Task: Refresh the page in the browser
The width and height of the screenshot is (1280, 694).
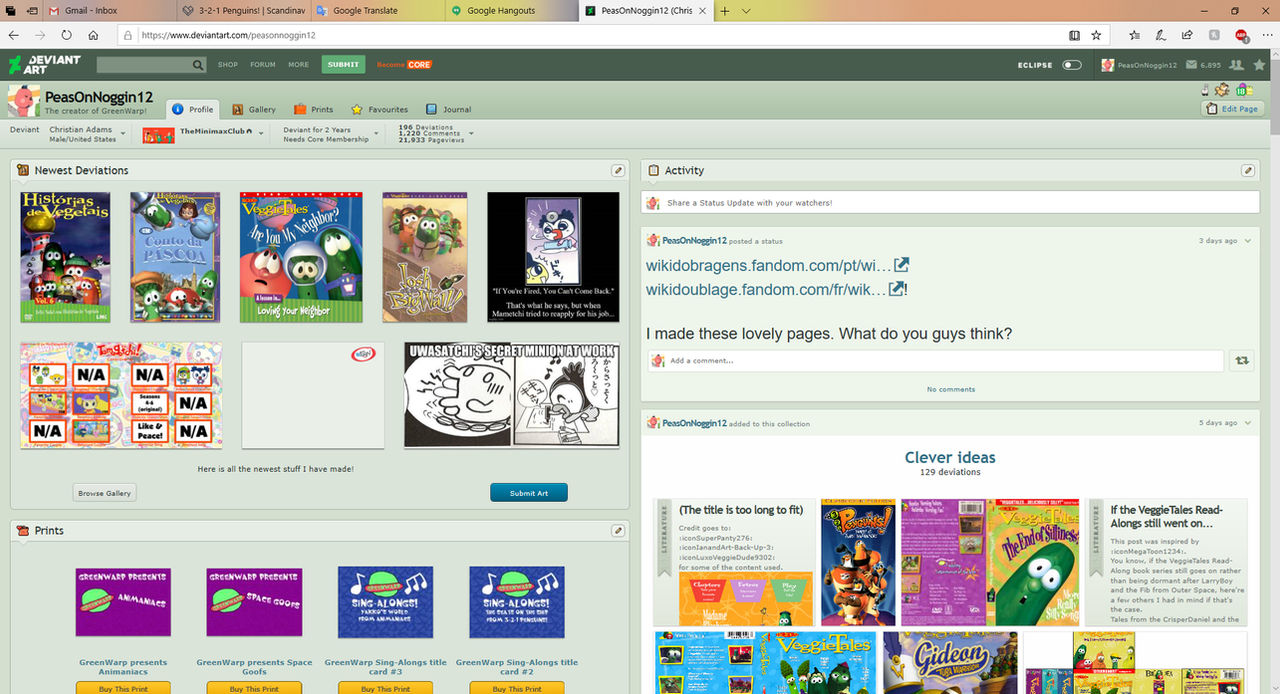Action: (x=67, y=35)
